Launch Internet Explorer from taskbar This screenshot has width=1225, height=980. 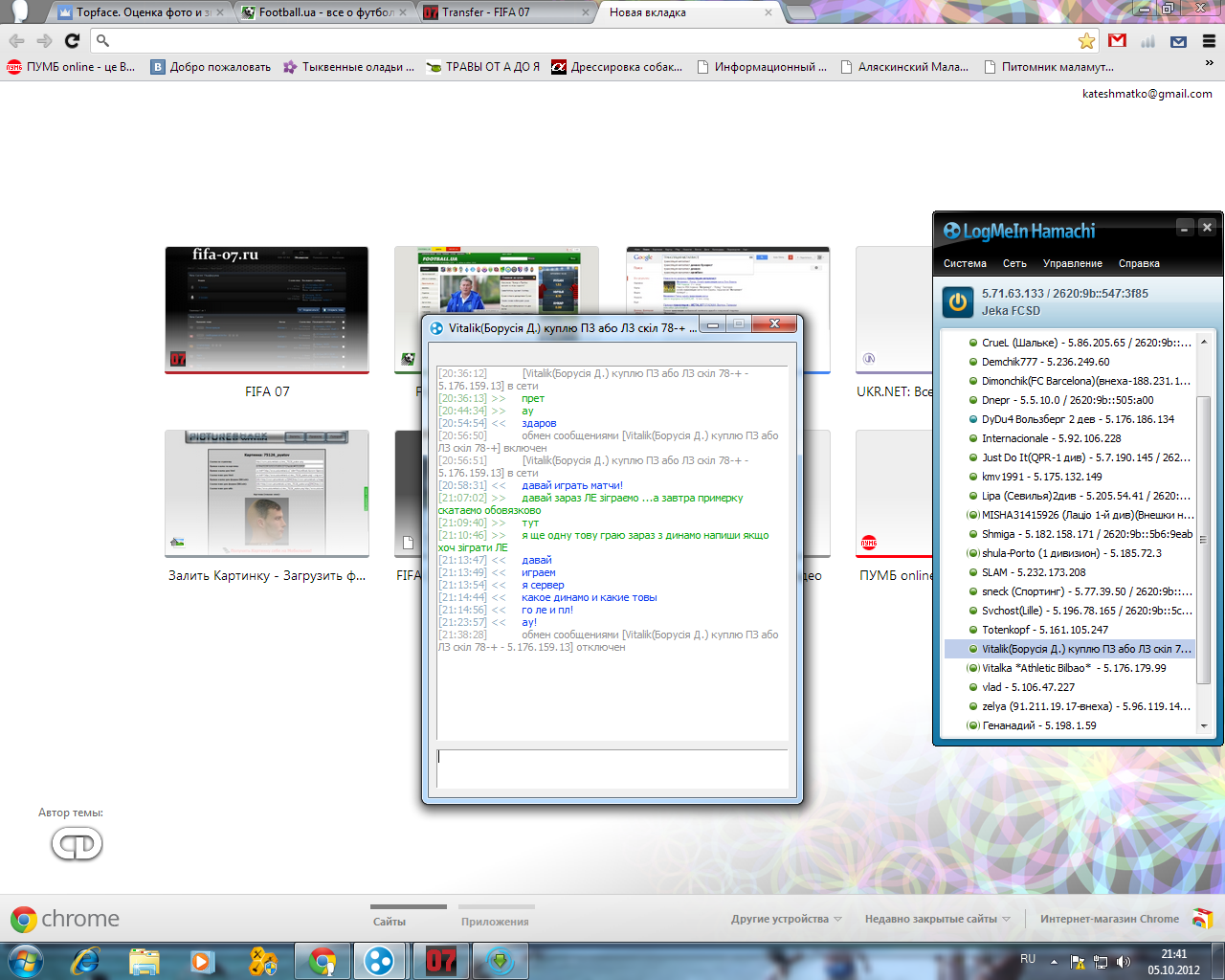pos(85,961)
